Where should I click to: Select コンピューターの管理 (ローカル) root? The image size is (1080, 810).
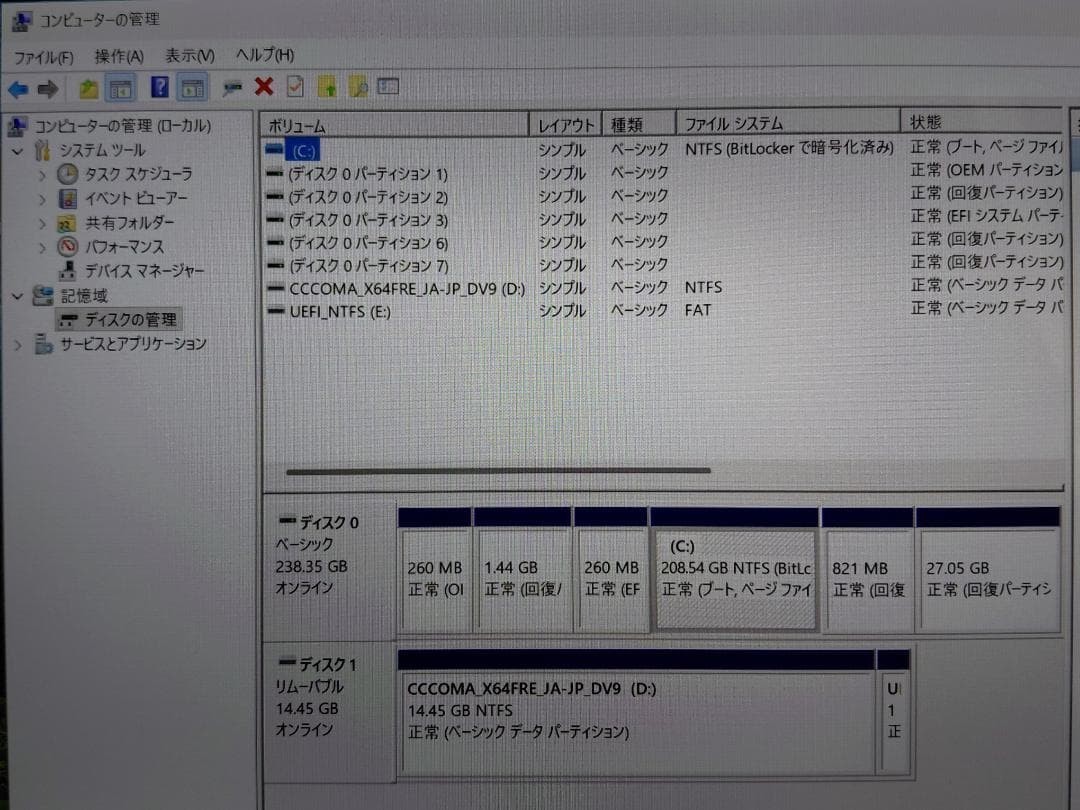pyautogui.click(x=123, y=126)
